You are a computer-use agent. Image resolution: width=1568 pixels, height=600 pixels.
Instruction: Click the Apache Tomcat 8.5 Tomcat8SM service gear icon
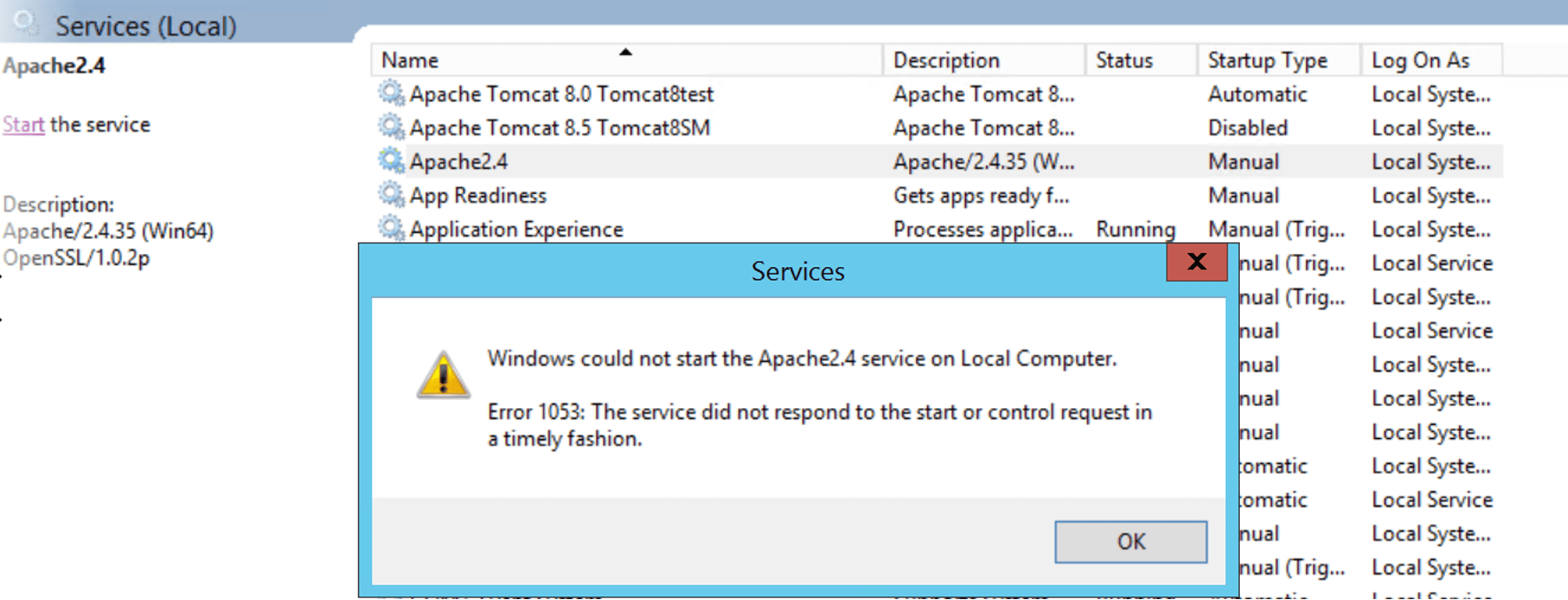point(391,127)
